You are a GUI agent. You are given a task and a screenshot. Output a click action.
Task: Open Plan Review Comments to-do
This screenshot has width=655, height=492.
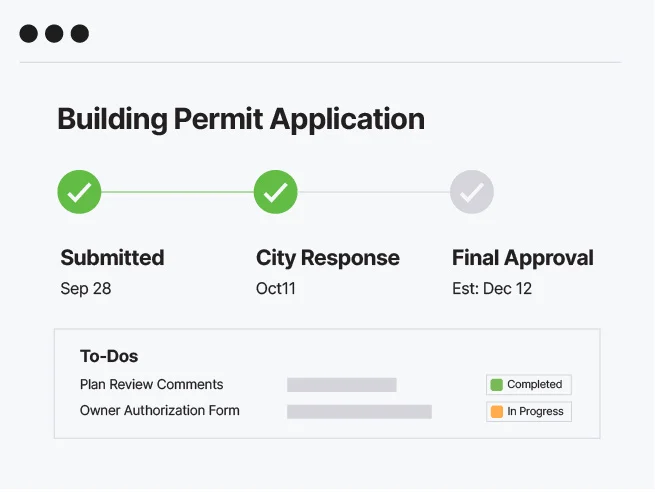pyautogui.click(x=151, y=385)
